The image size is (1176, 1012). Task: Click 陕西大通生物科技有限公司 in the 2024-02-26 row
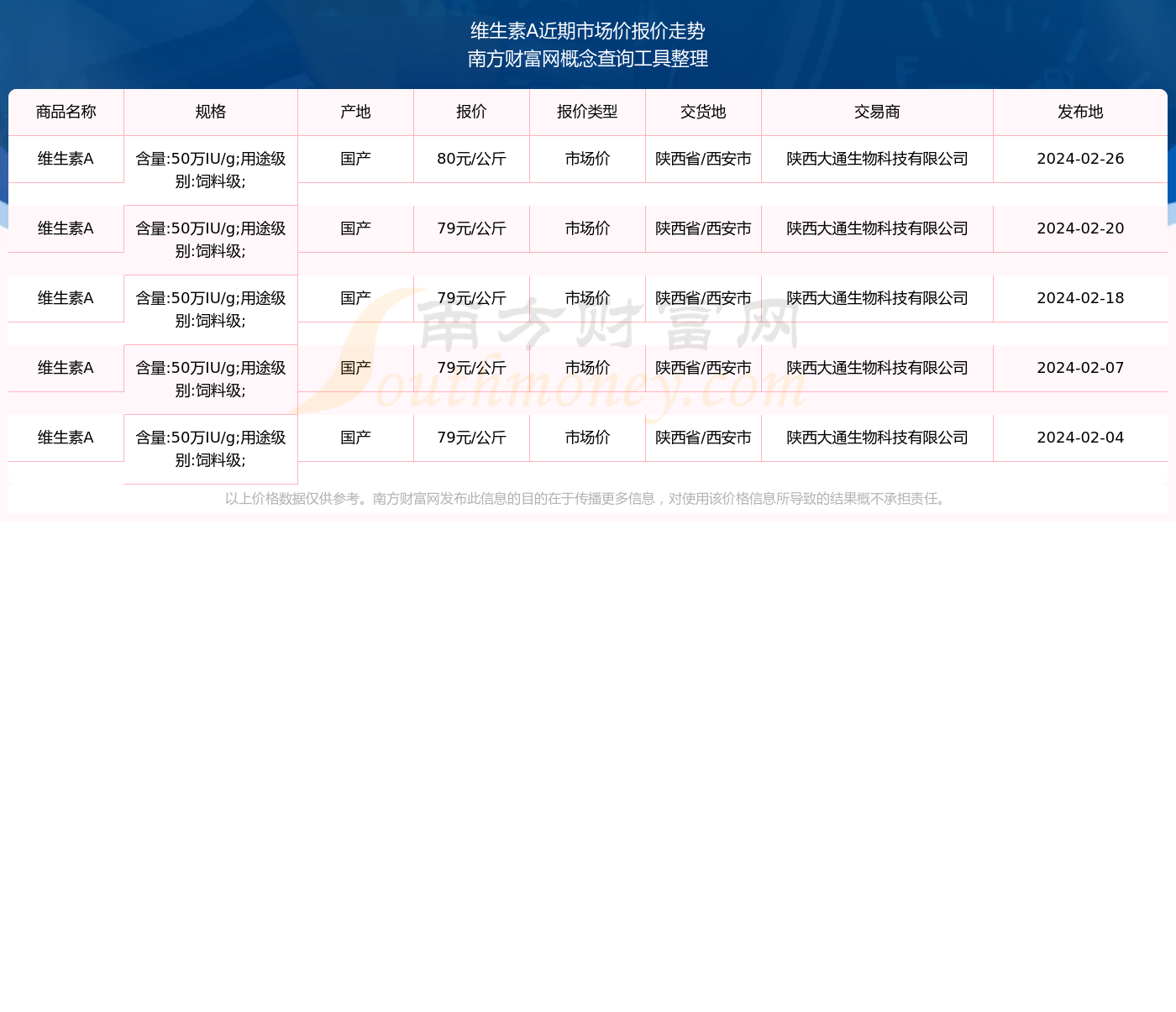pos(878,159)
